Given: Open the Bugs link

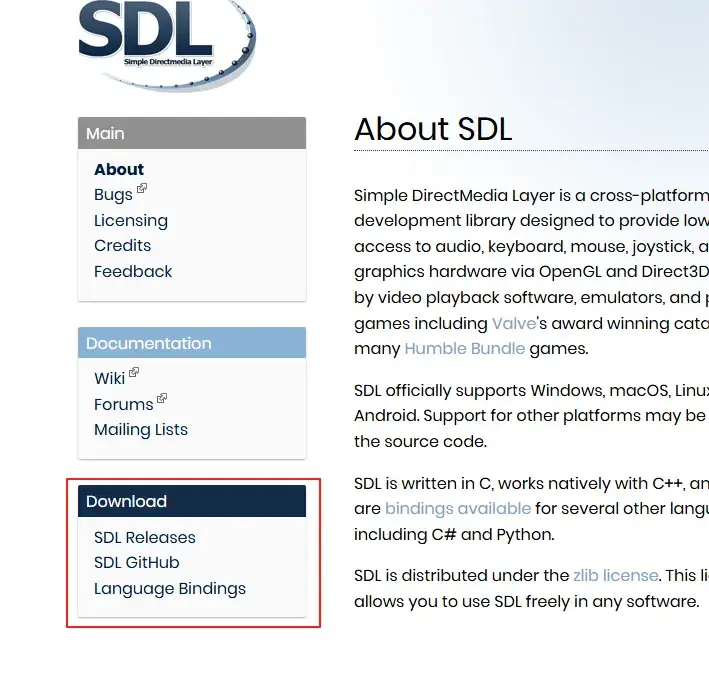Looking at the screenshot, I should tap(113, 195).
